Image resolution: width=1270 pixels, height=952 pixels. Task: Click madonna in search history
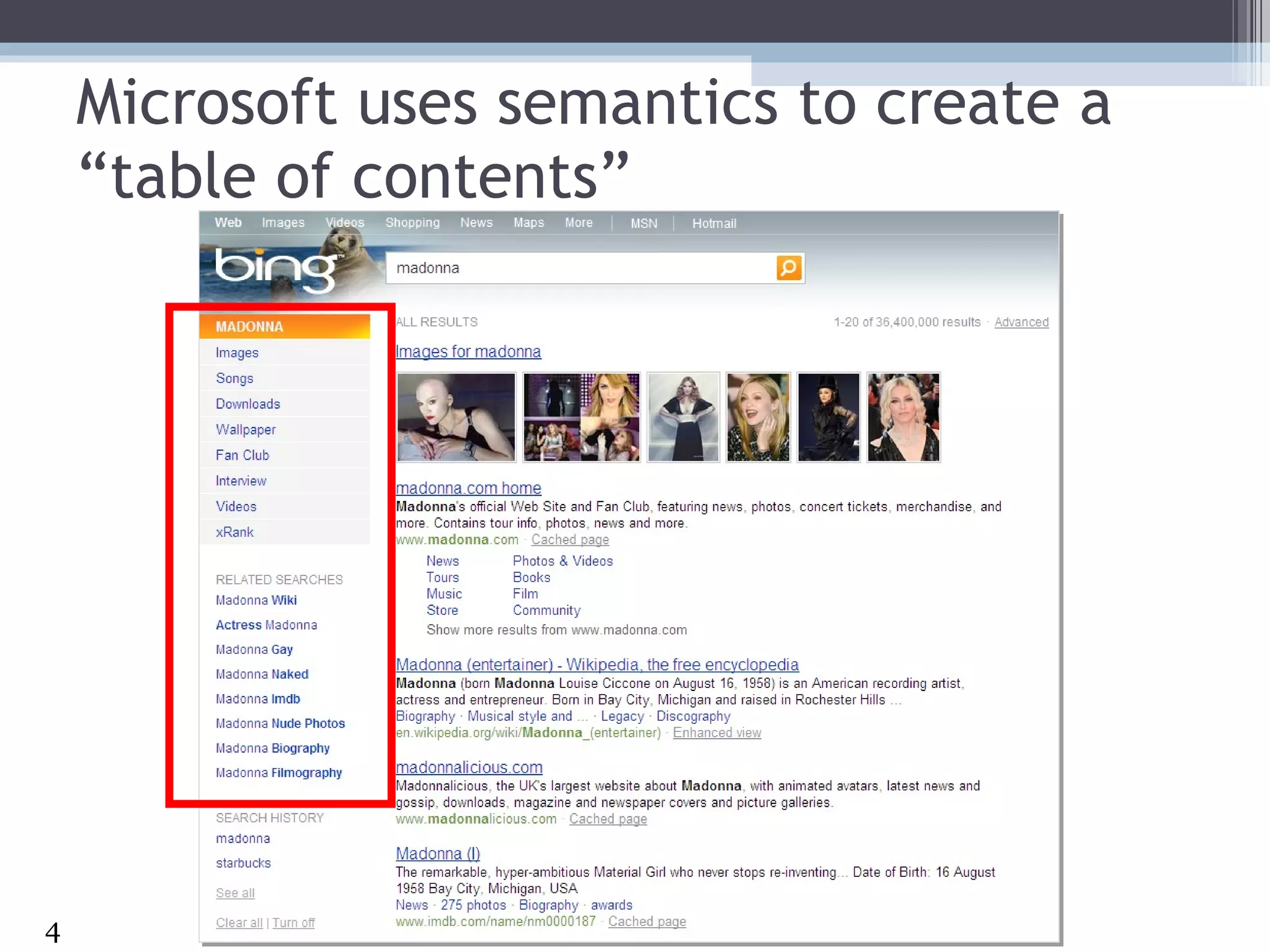point(243,839)
